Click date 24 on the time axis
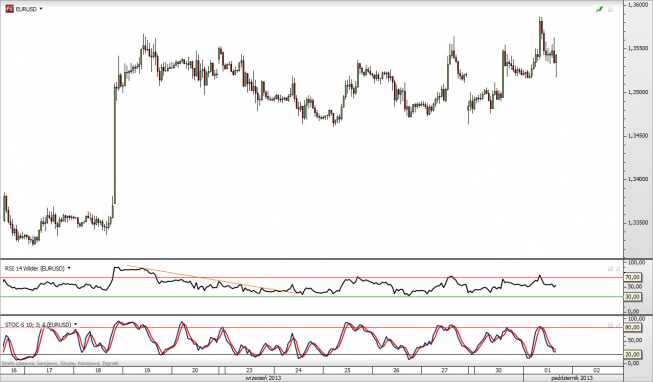This screenshot has width=653, height=382. (298, 370)
